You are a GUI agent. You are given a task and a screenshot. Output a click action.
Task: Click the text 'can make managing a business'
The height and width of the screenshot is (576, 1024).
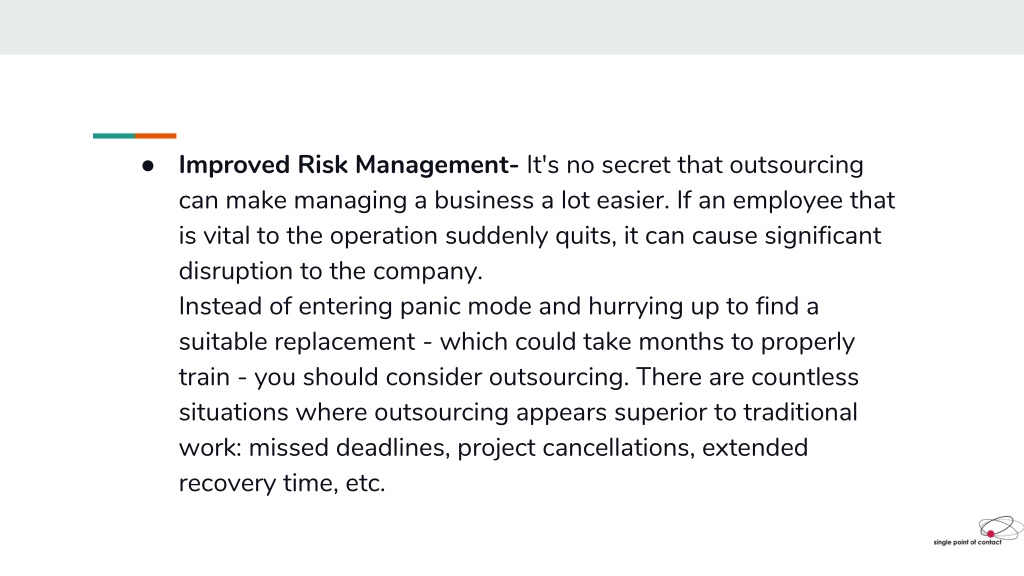[x=357, y=200]
